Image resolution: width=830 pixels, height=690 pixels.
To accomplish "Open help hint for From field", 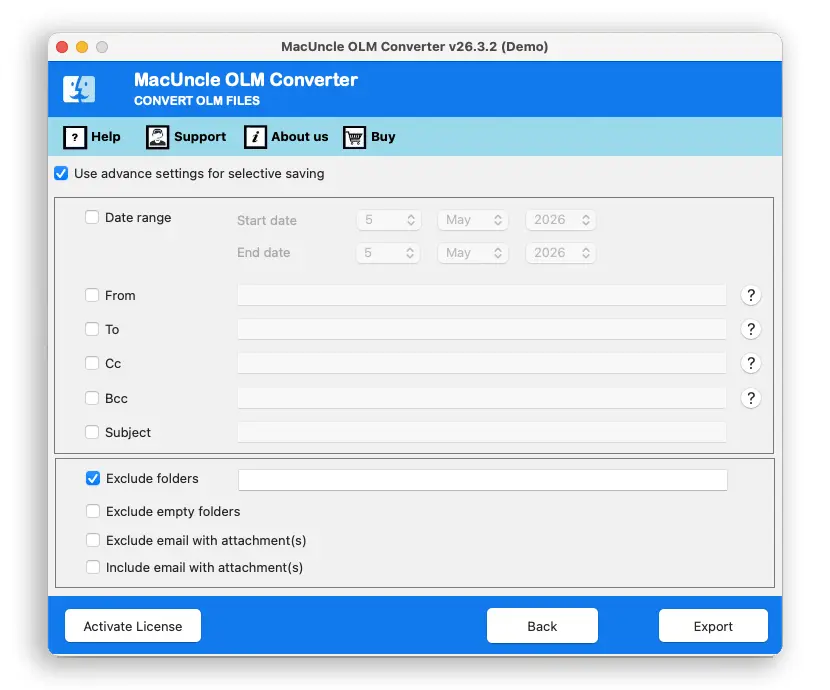I will 751,295.
